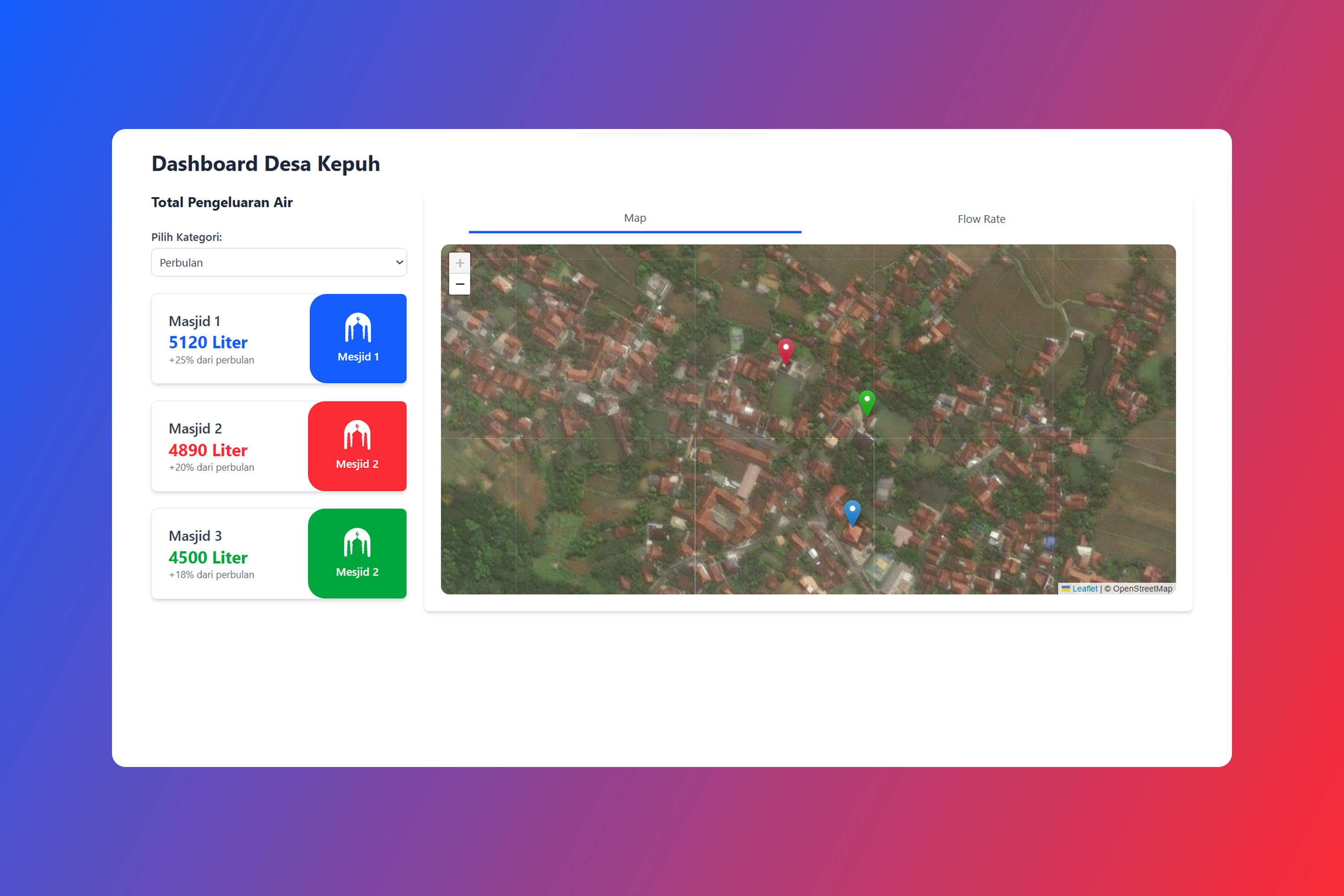Click the blue Mesjid 1 label

click(x=358, y=357)
